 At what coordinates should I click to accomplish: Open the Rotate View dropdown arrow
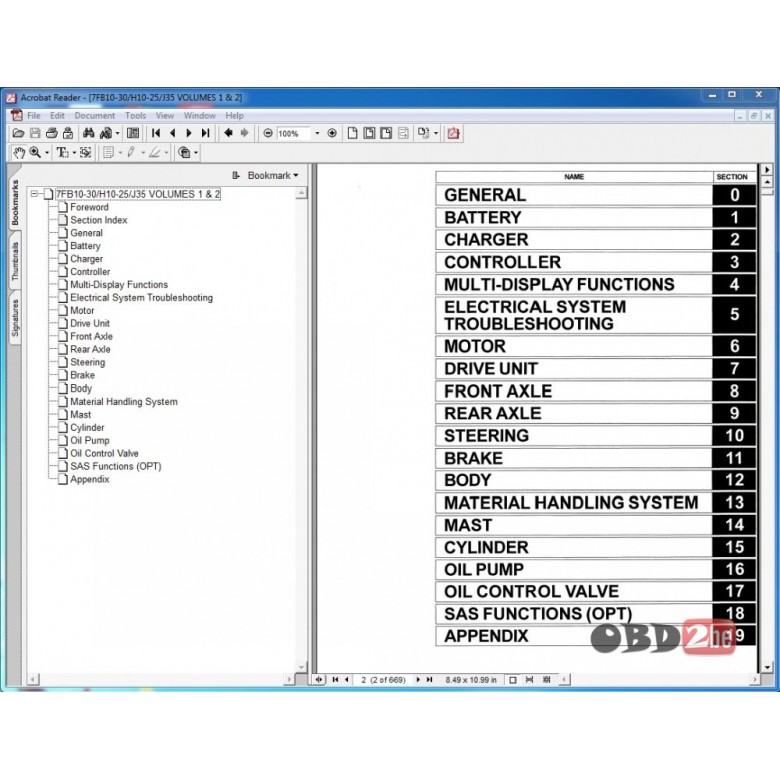pyautogui.click(x=436, y=133)
